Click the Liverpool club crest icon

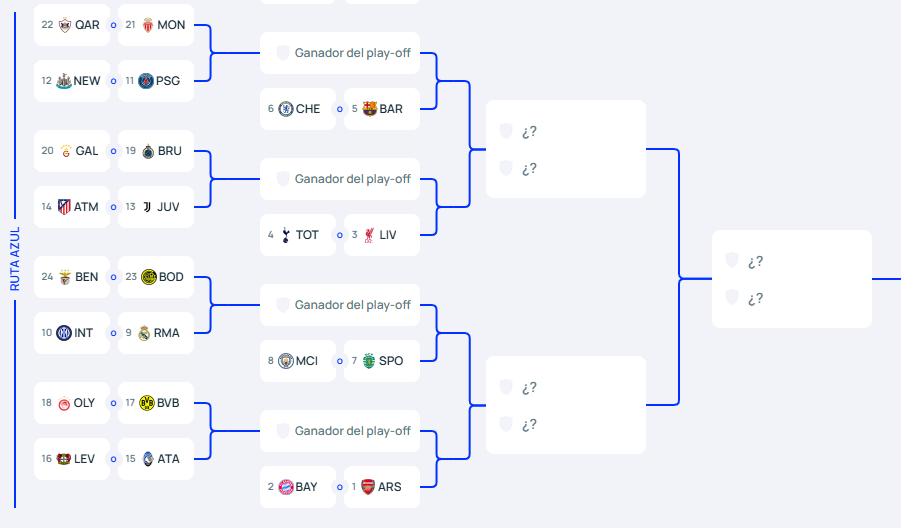point(370,235)
